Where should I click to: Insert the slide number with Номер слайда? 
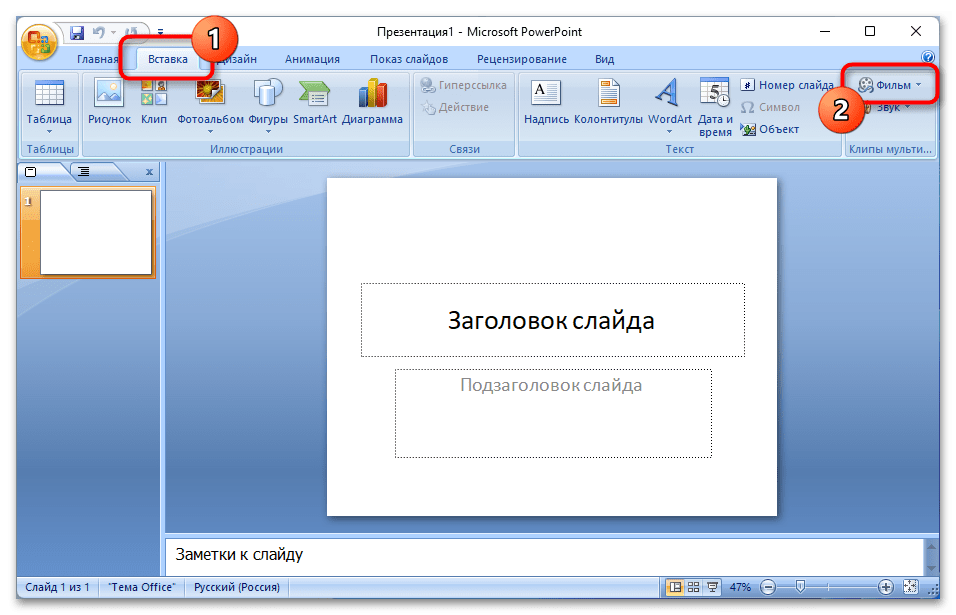pos(787,85)
